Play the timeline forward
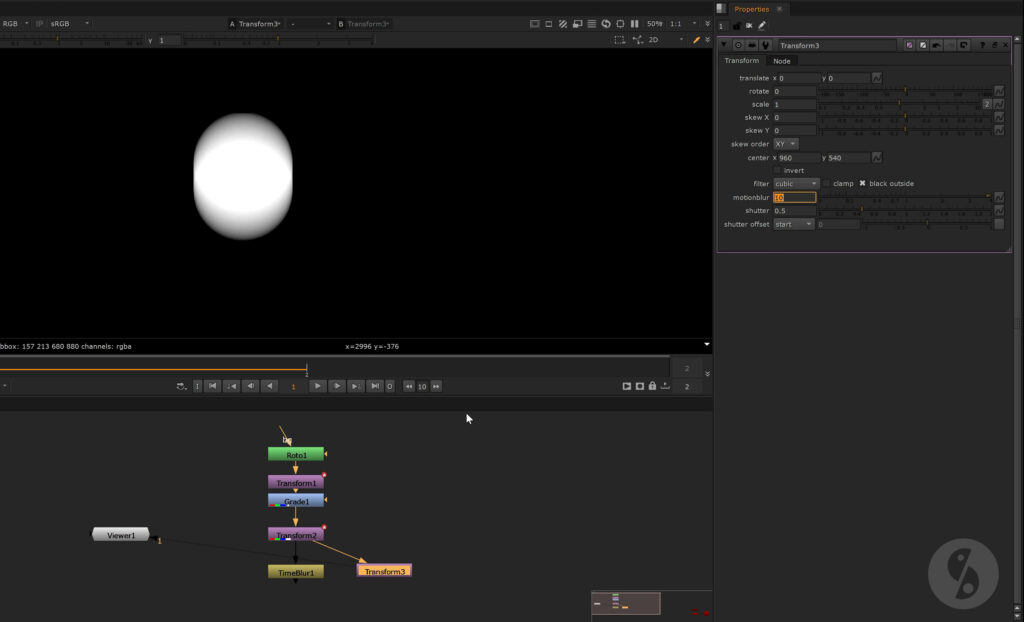 317,386
